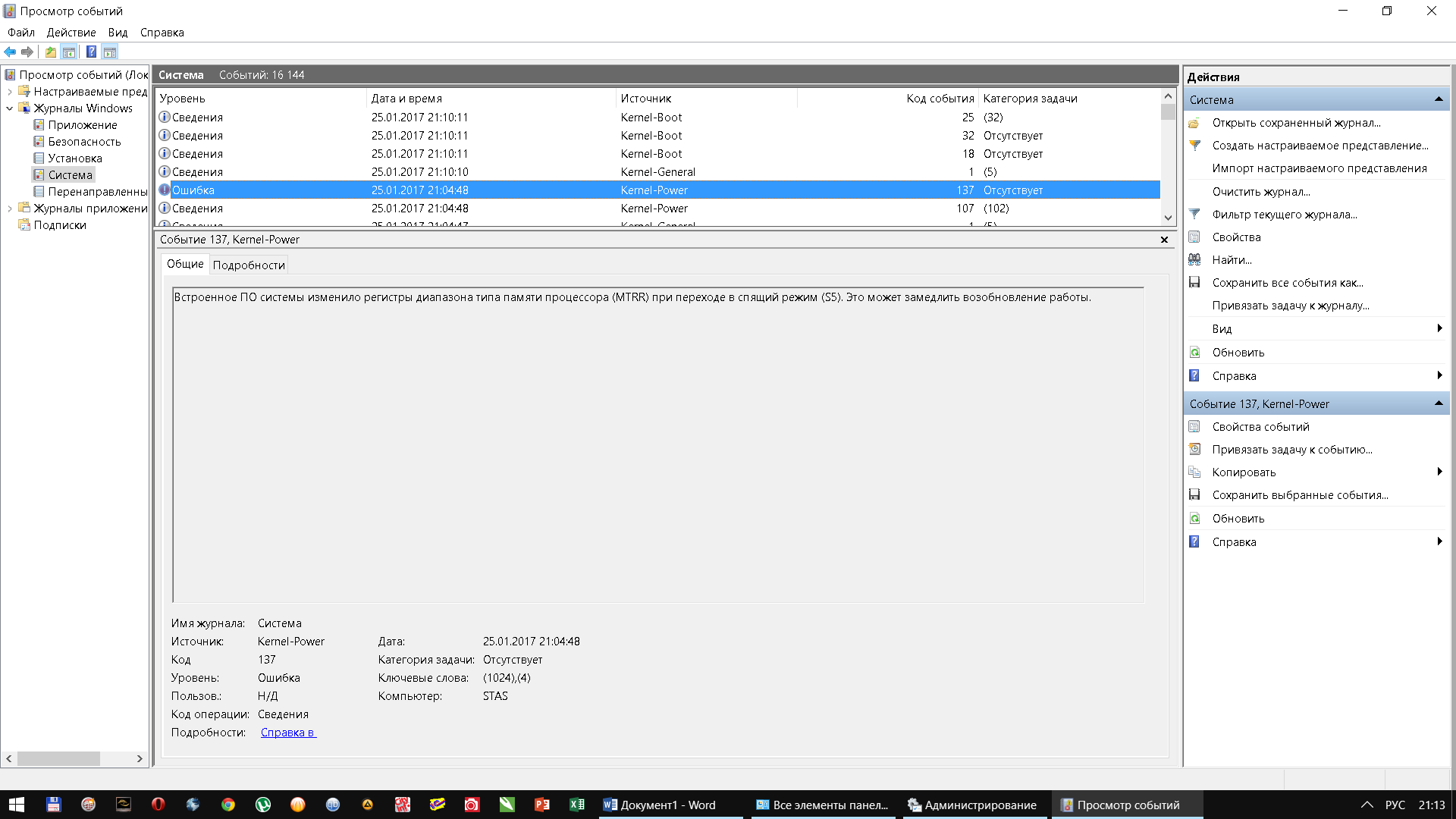Screen dimensions: 1456x819
Task: Toggle the Show/Hide action pane toolbar button
Action: coord(110,52)
